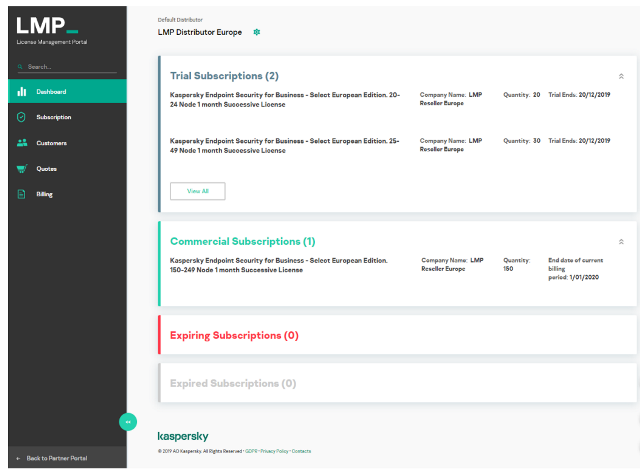Viewport: 640px width, 473px height.
Task: Click the Quotes cart icon
Action: pyautogui.click(x=21, y=168)
